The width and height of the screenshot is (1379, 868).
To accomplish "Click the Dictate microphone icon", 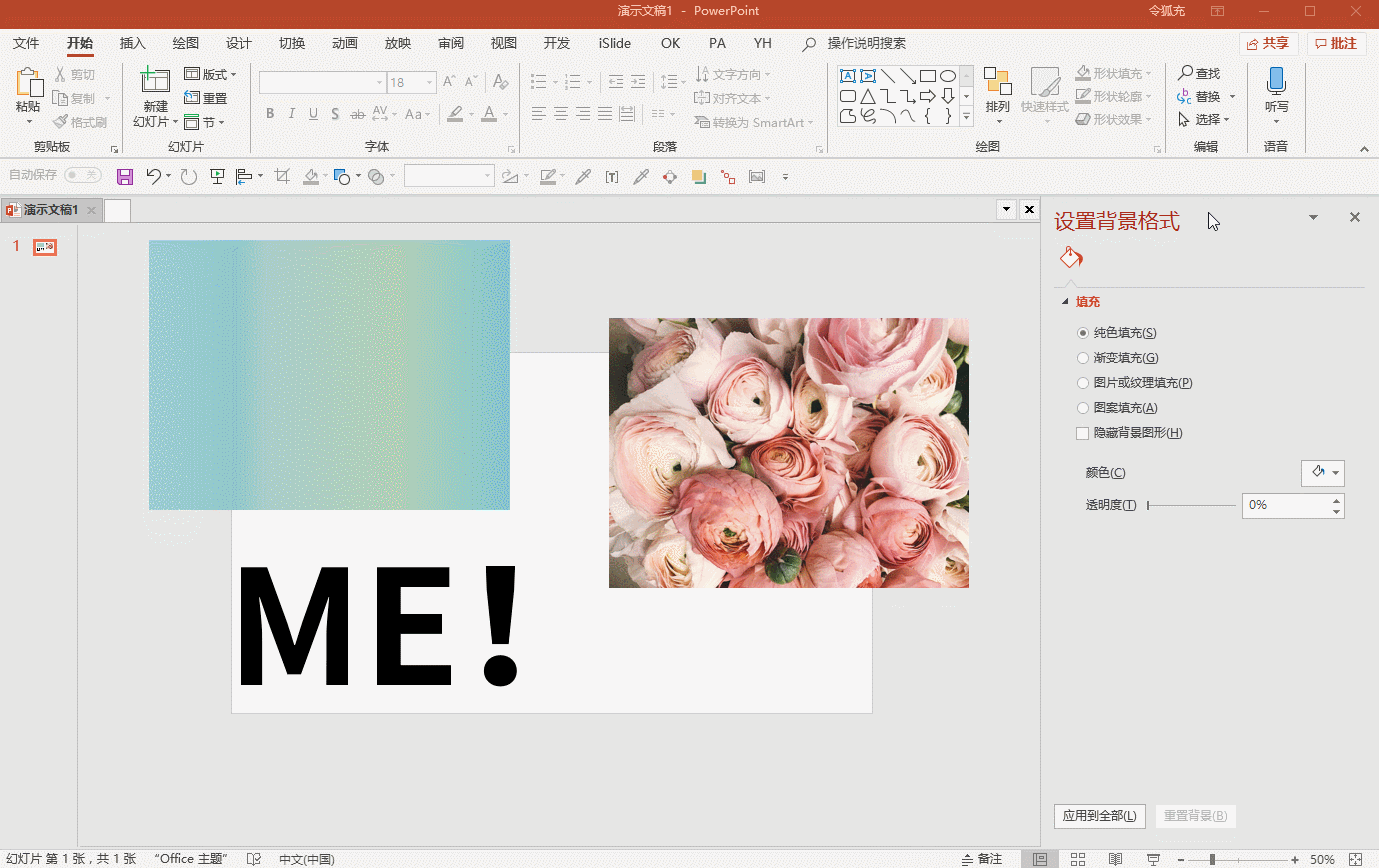I will coord(1276,82).
